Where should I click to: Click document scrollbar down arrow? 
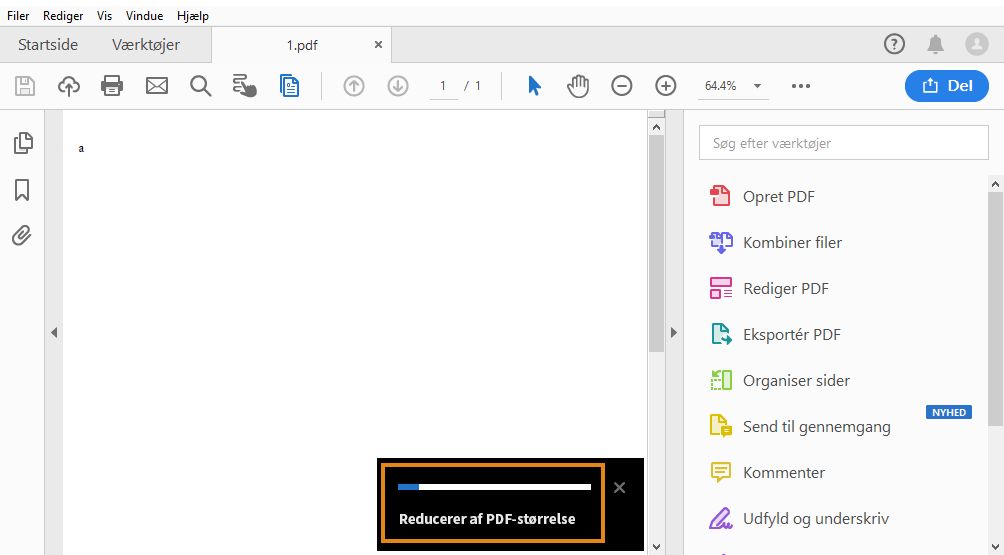[x=656, y=546]
